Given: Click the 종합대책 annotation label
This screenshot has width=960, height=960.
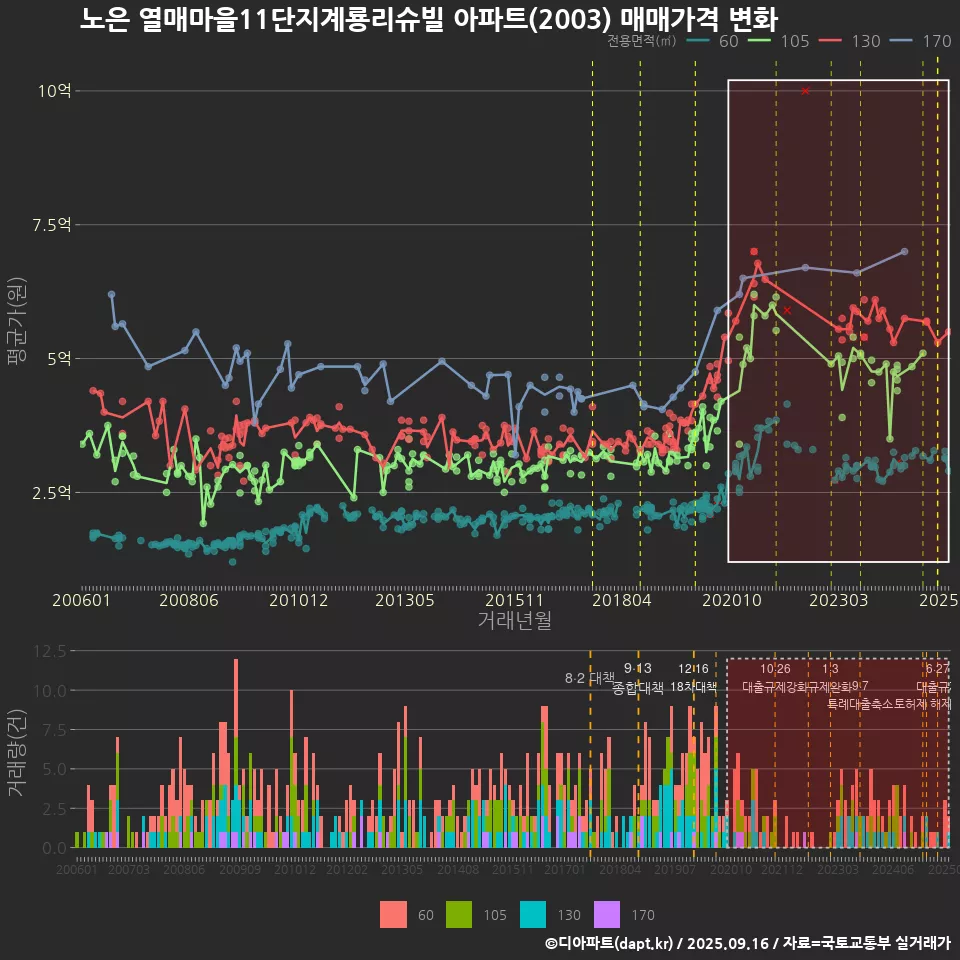Looking at the screenshot, I should tap(637, 688).
